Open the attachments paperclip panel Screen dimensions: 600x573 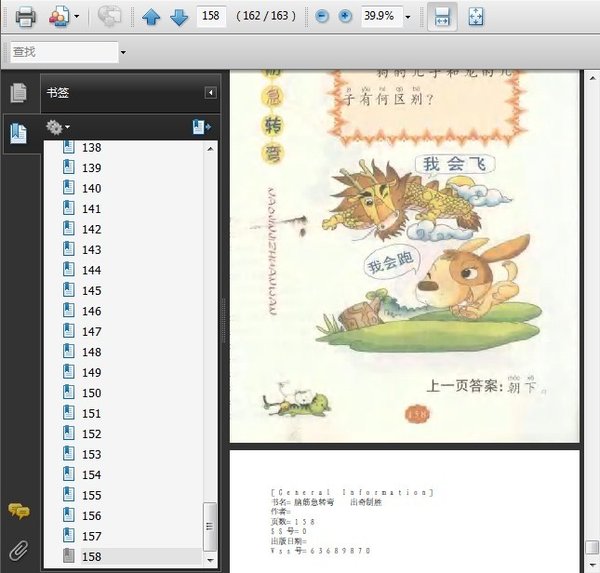(18, 548)
